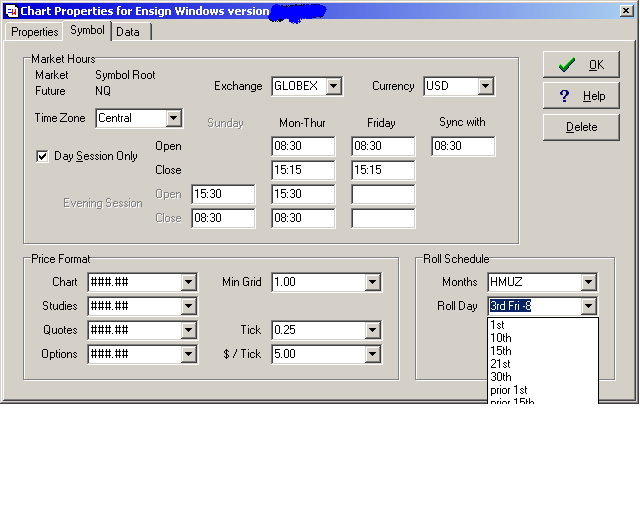Screen dimensions: 640x512
Task: Expand the Quotes price format dropdown
Action: 189,330
